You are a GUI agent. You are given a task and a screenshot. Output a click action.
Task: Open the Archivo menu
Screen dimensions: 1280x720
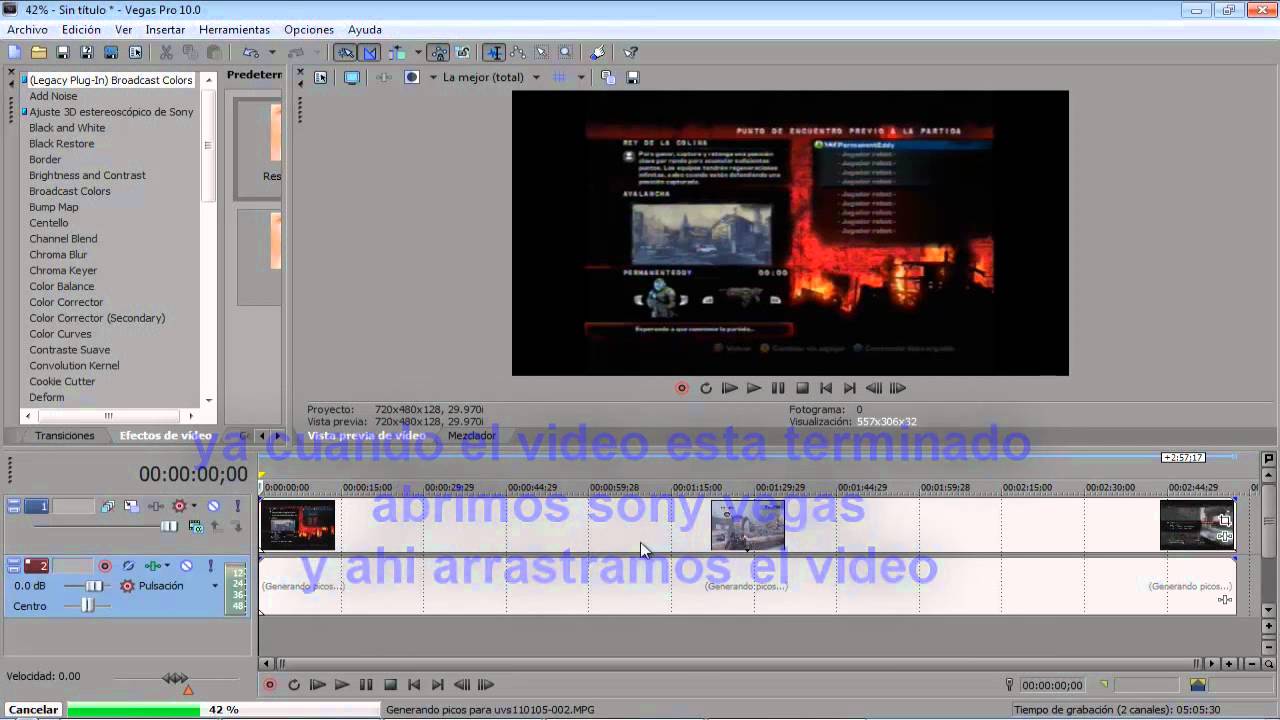click(27, 30)
